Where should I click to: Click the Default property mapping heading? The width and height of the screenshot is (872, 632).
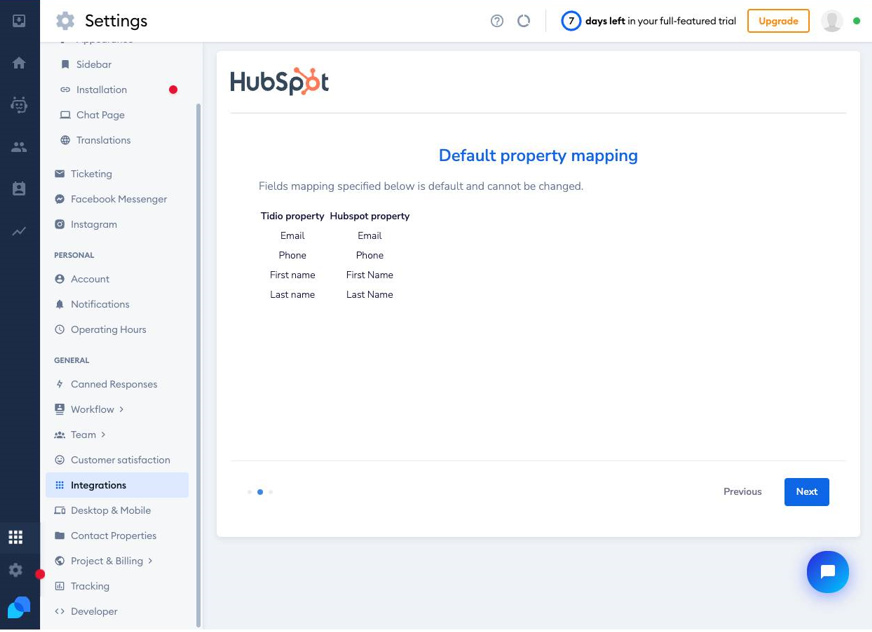point(538,155)
